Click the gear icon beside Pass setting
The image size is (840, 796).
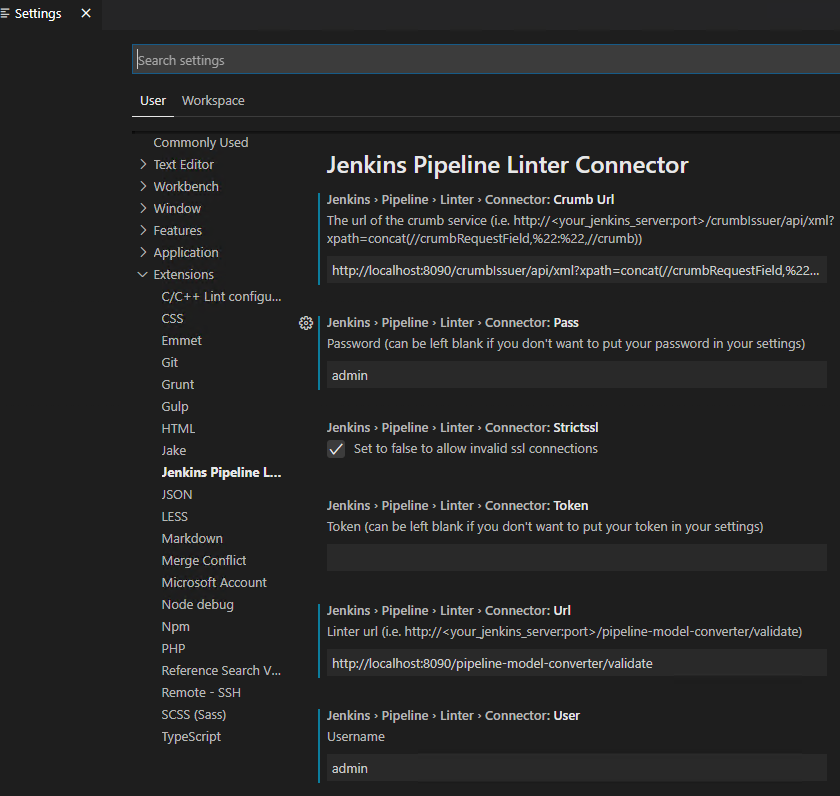pos(306,323)
